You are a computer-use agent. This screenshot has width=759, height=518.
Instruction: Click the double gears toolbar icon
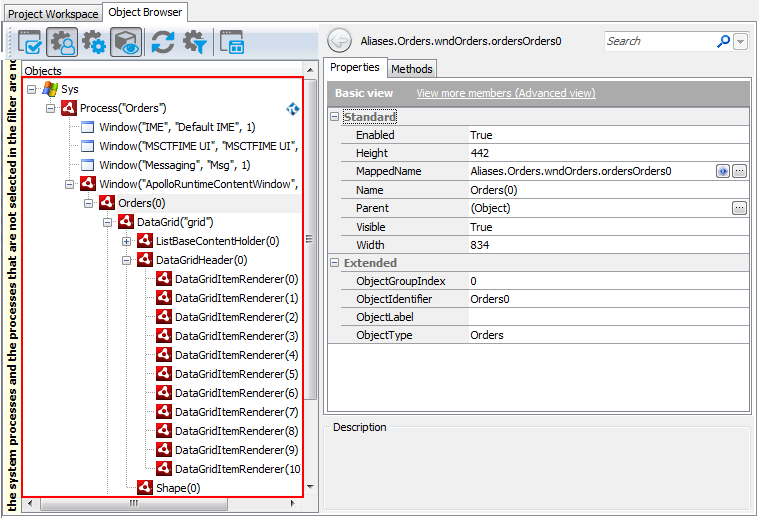click(94, 42)
